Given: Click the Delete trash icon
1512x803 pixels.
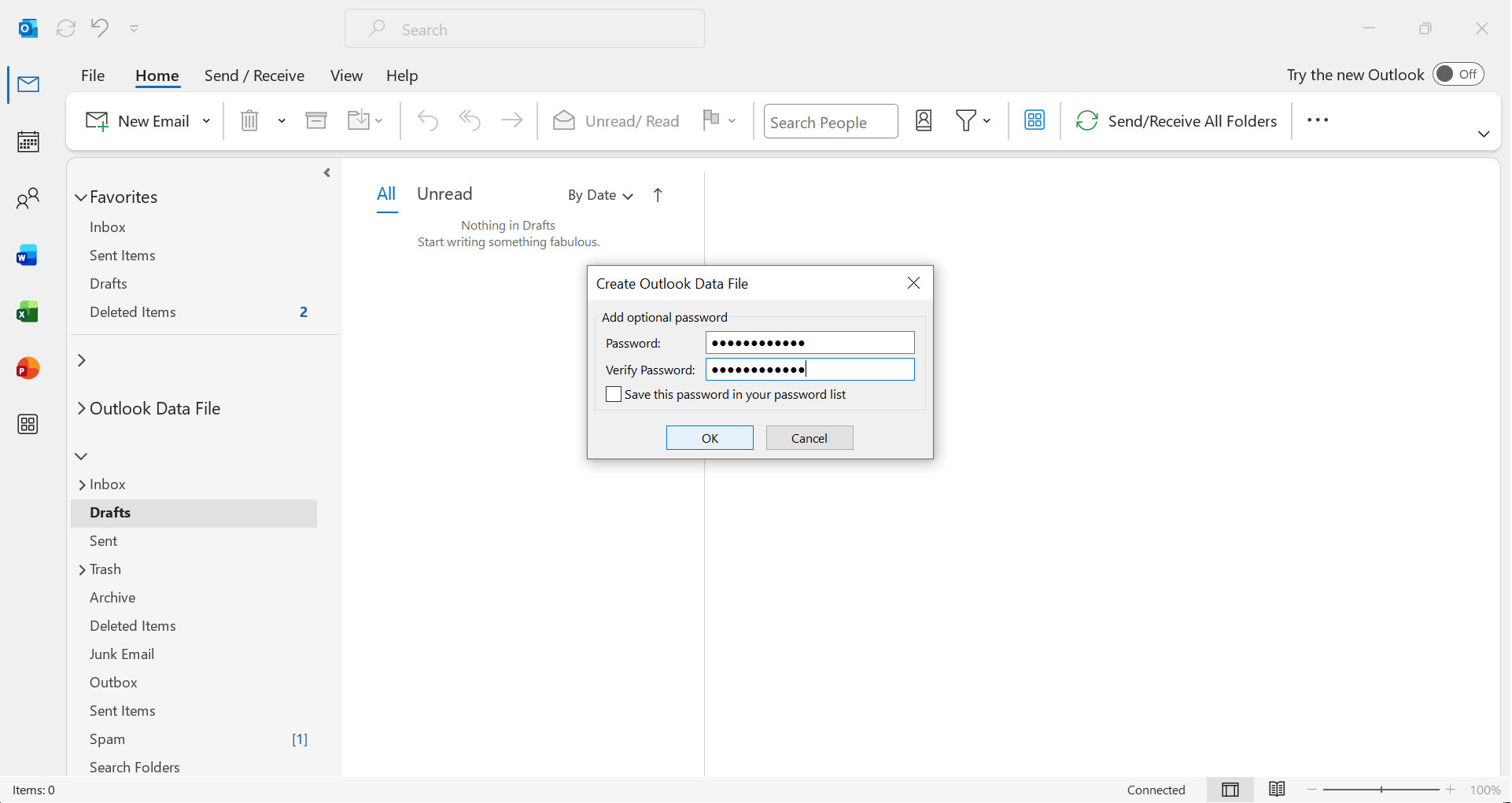Looking at the screenshot, I should point(249,120).
